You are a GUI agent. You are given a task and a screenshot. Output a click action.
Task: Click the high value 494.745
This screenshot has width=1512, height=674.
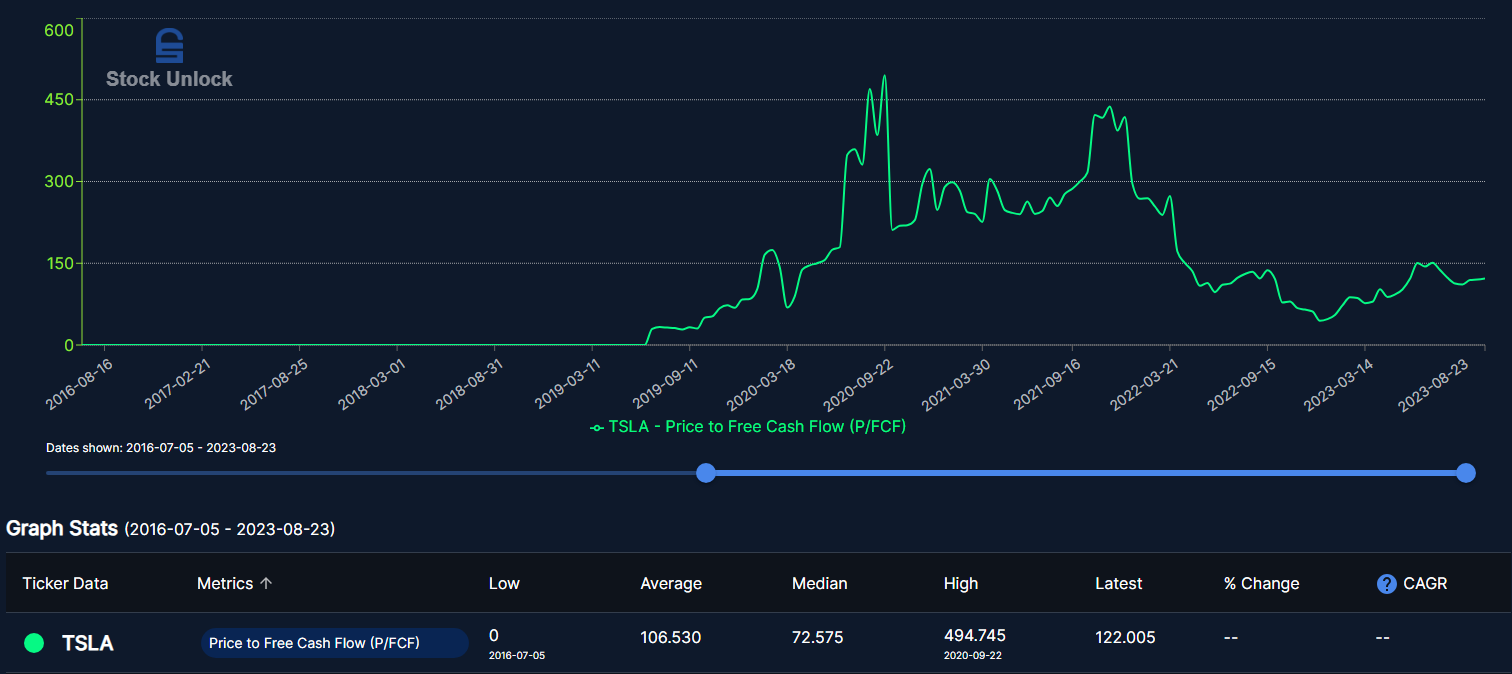pyautogui.click(x=975, y=636)
